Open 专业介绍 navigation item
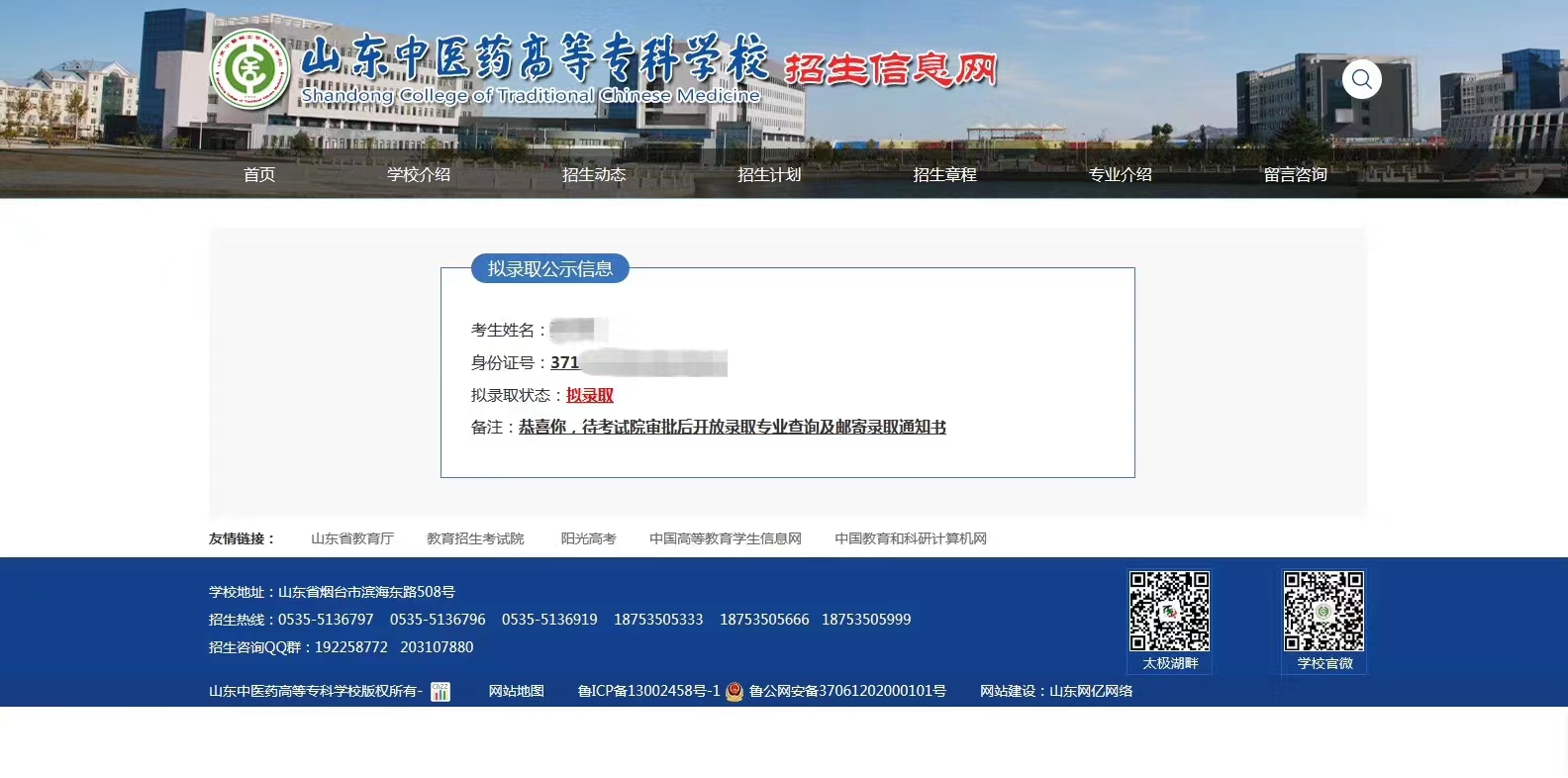The width and height of the screenshot is (1568, 778). [1121, 174]
